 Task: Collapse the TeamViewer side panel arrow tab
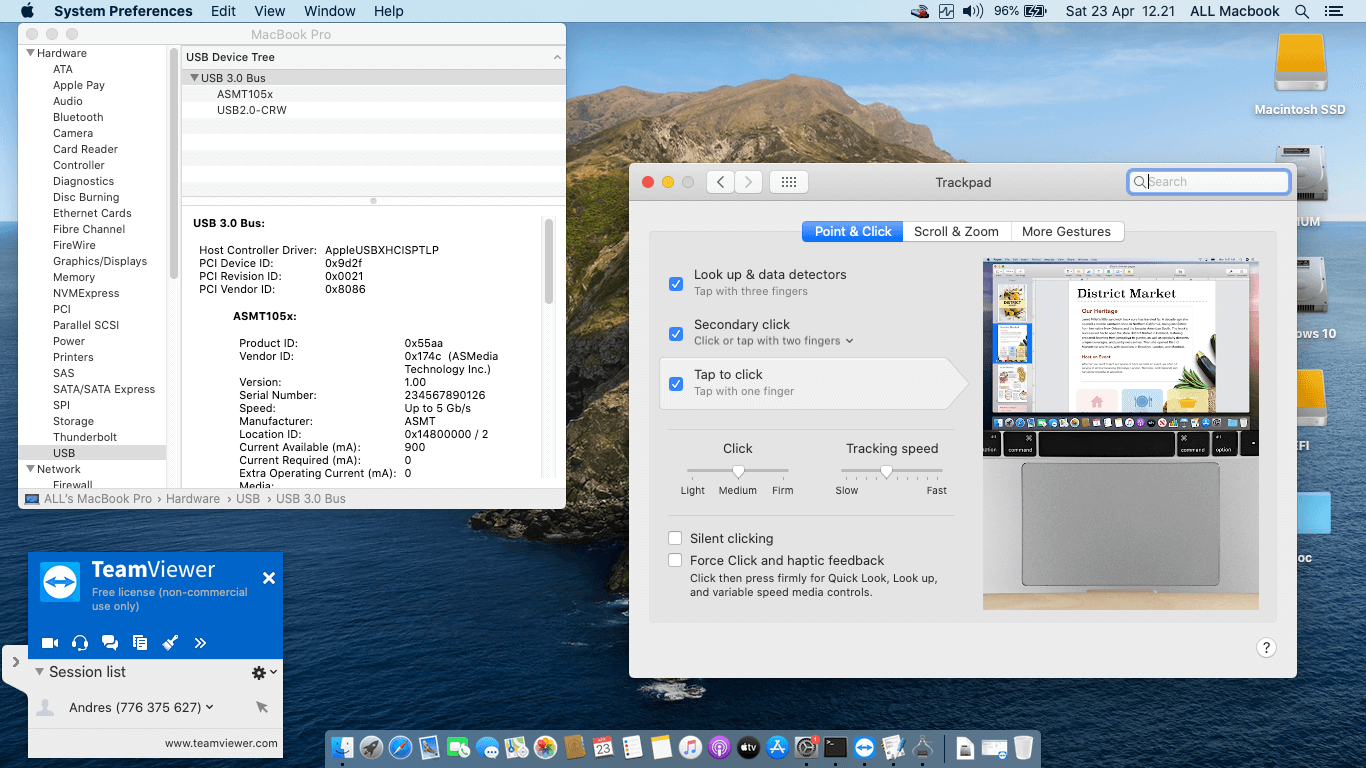click(15, 662)
